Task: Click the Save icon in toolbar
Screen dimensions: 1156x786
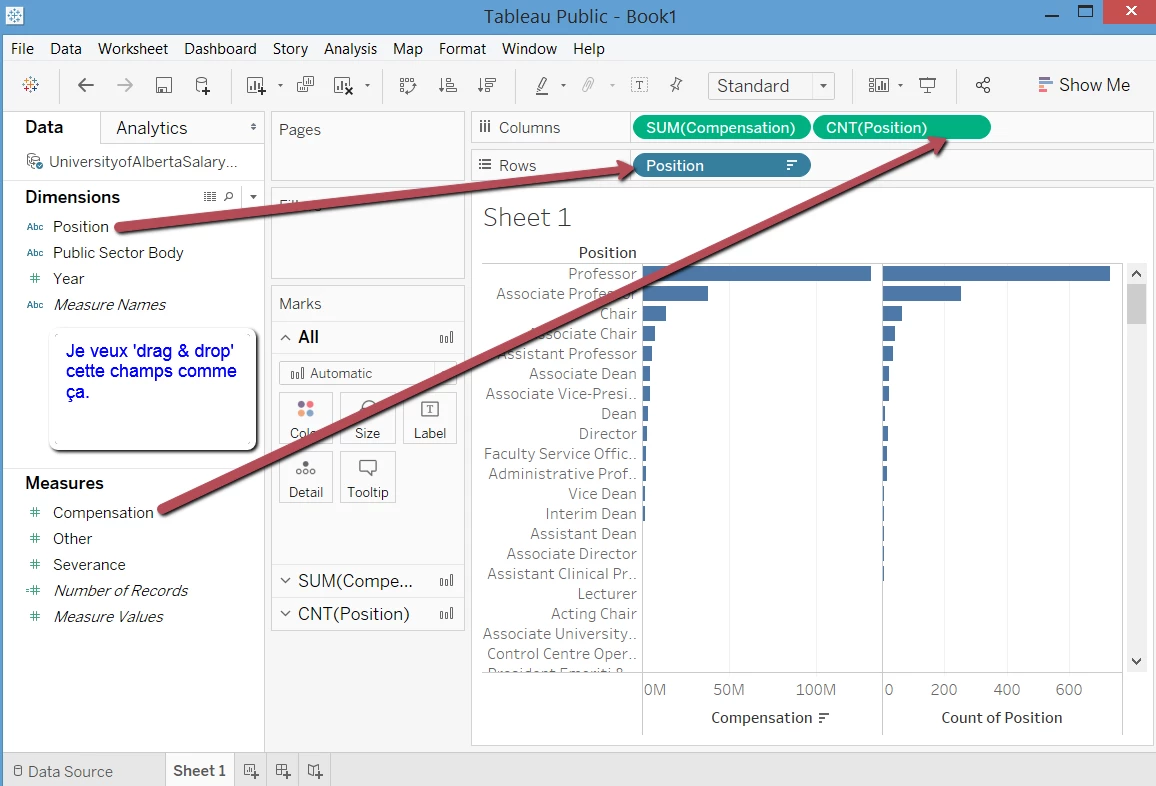Action: pos(164,85)
